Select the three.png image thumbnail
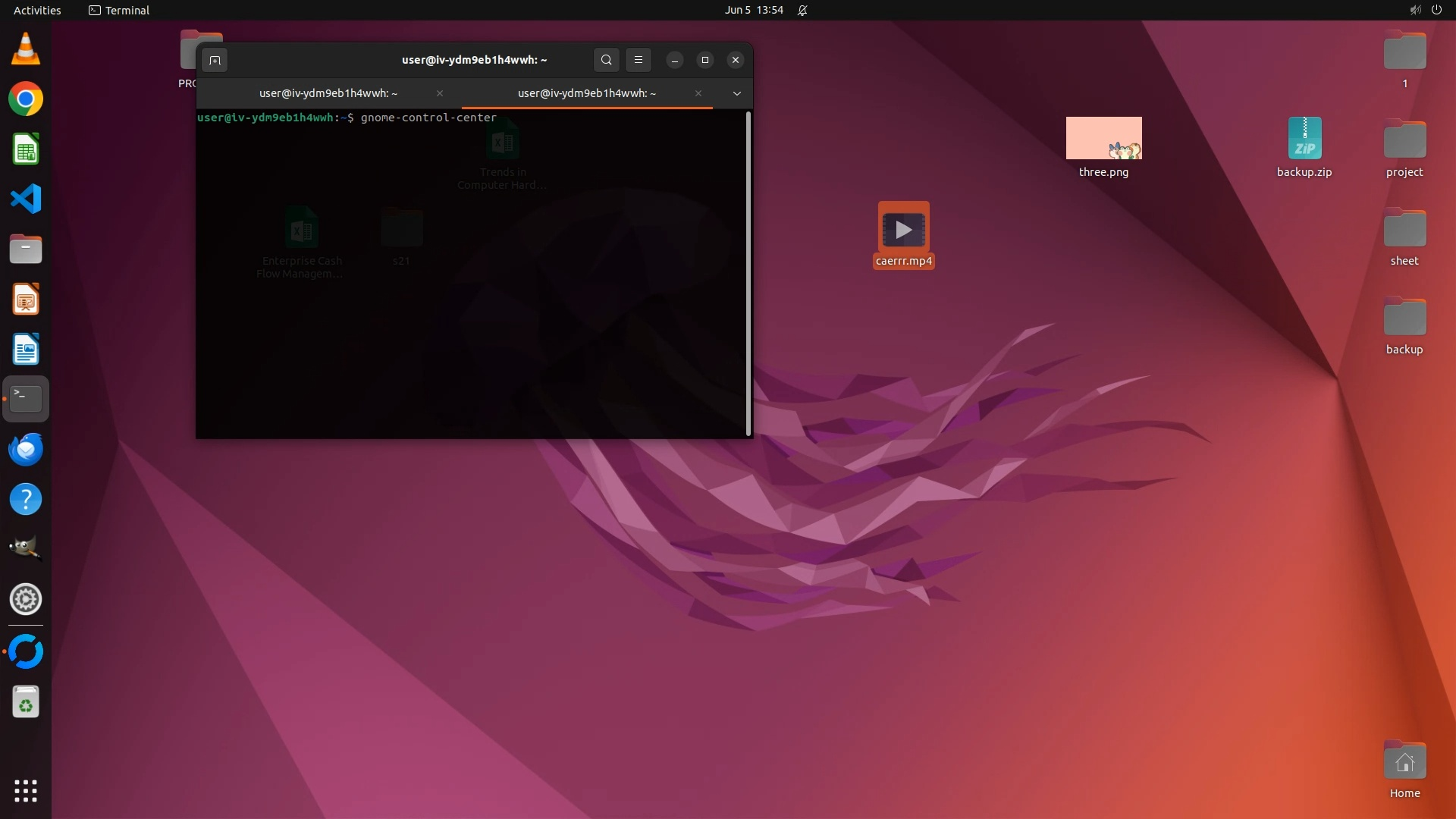 coord(1103,139)
